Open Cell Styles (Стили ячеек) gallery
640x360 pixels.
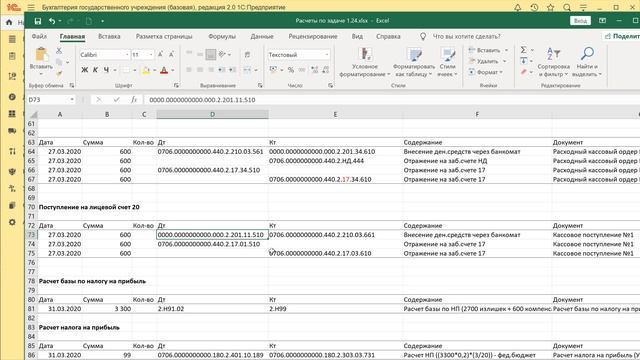pos(448,62)
